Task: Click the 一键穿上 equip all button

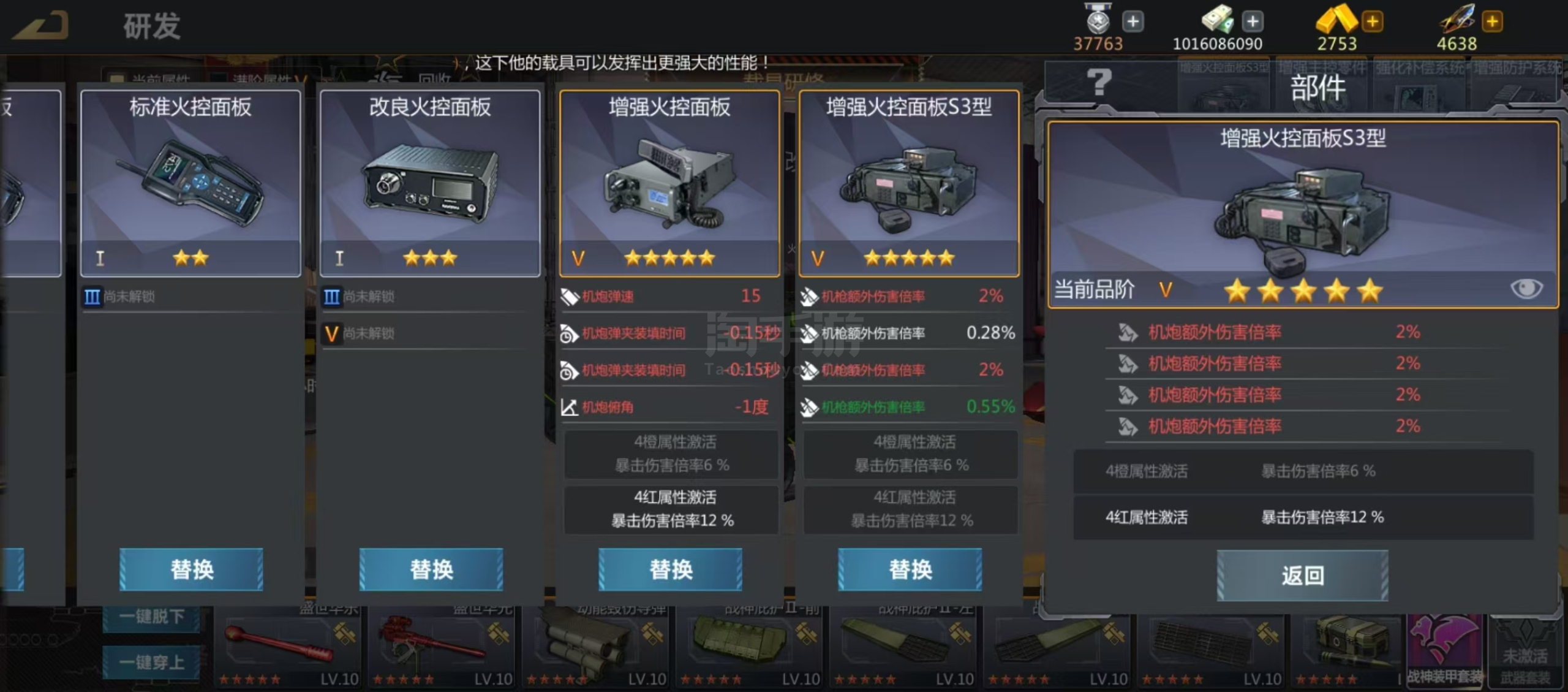Action: tap(151, 662)
